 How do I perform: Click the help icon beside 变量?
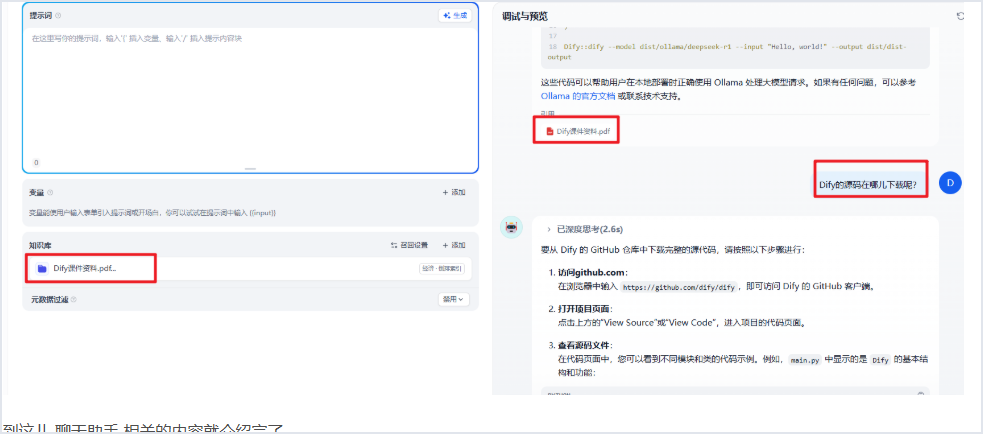click(50, 193)
